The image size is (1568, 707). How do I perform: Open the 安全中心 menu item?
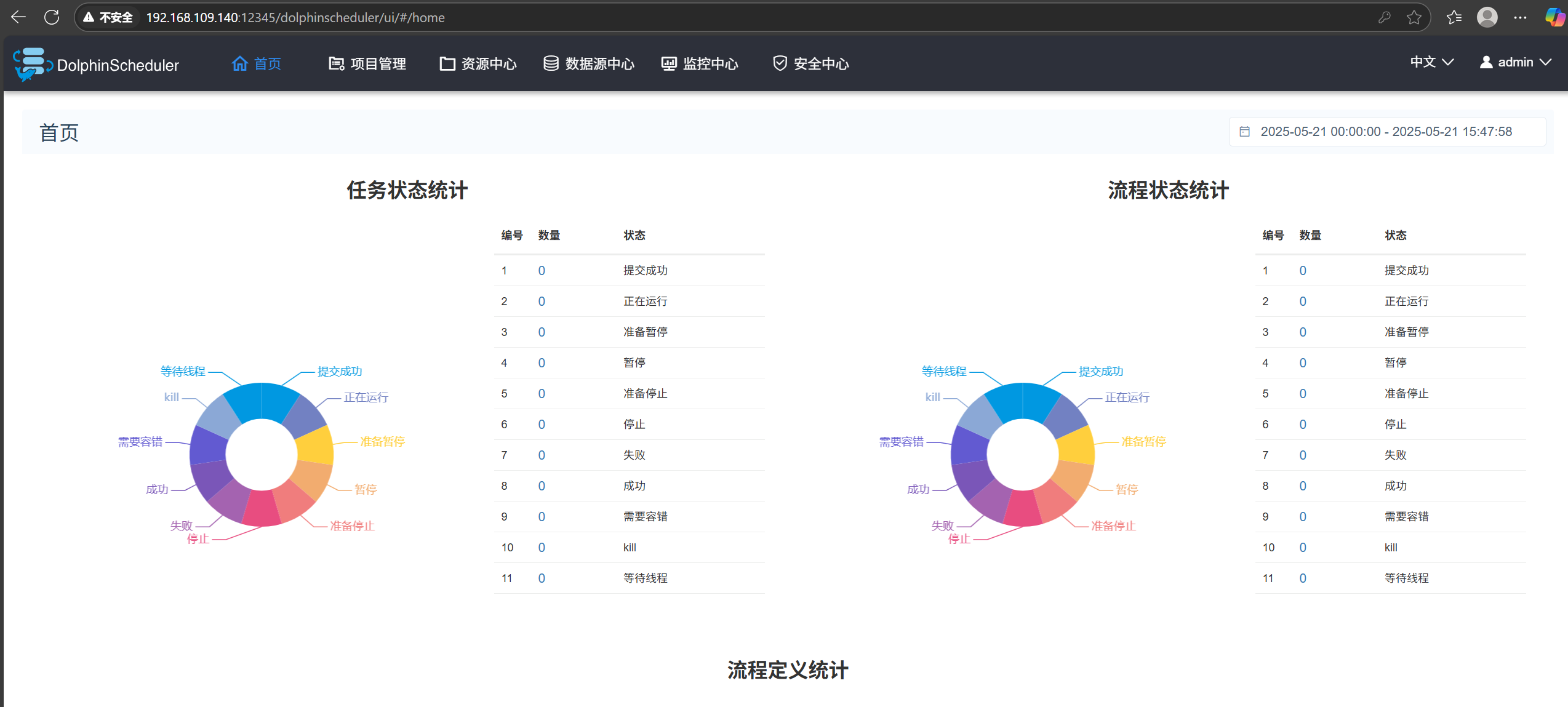click(x=821, y=63)
